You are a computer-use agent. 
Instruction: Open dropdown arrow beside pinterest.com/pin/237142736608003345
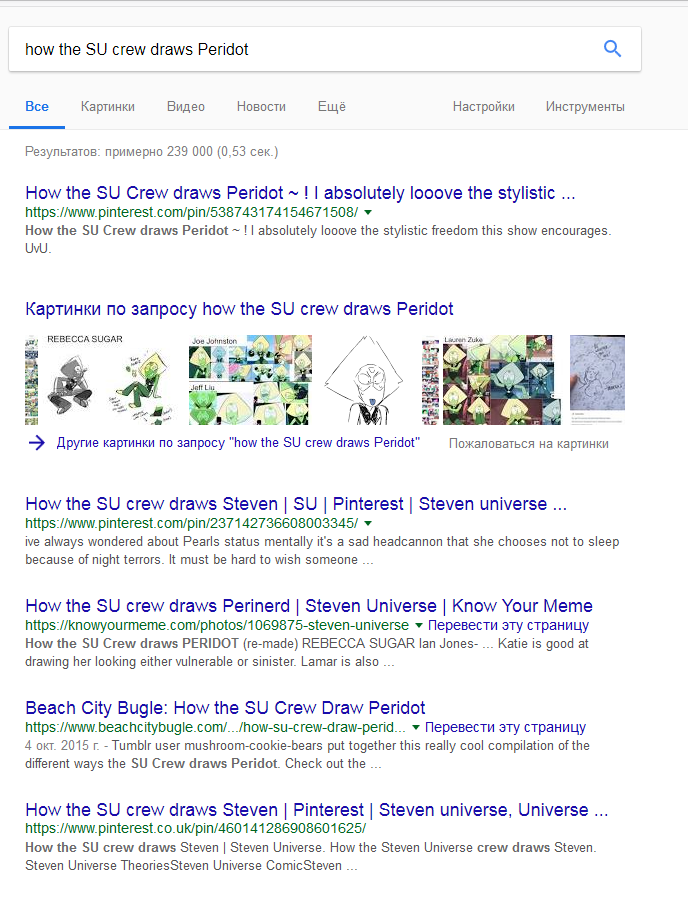[x=368, y=523]
